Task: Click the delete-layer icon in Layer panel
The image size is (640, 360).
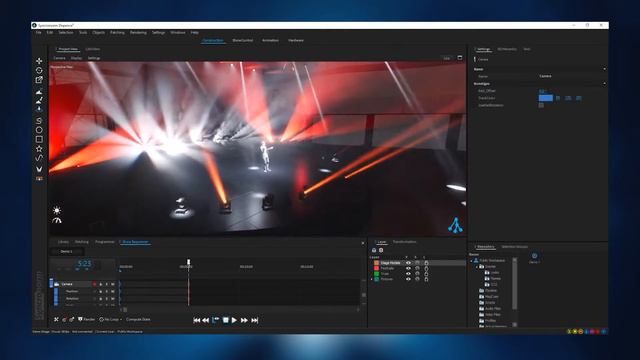Action: click(381, 250)
